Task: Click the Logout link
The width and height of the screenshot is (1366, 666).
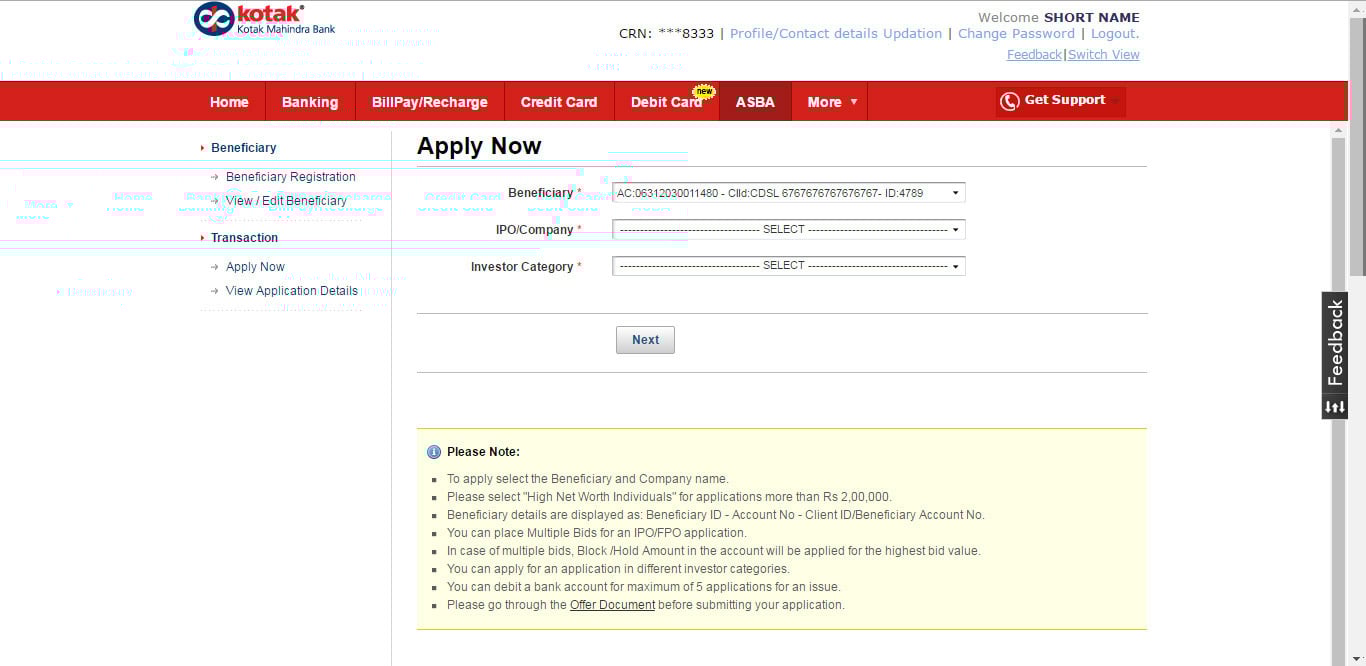Action: point(1114,34)
